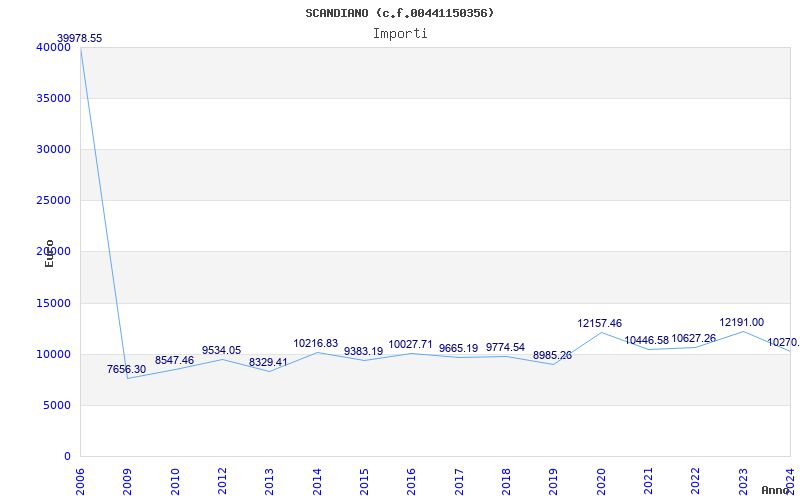Click the 5000 y-axis tick label
The height and width of the screenshot is (500, 800).
click(57, 406)
